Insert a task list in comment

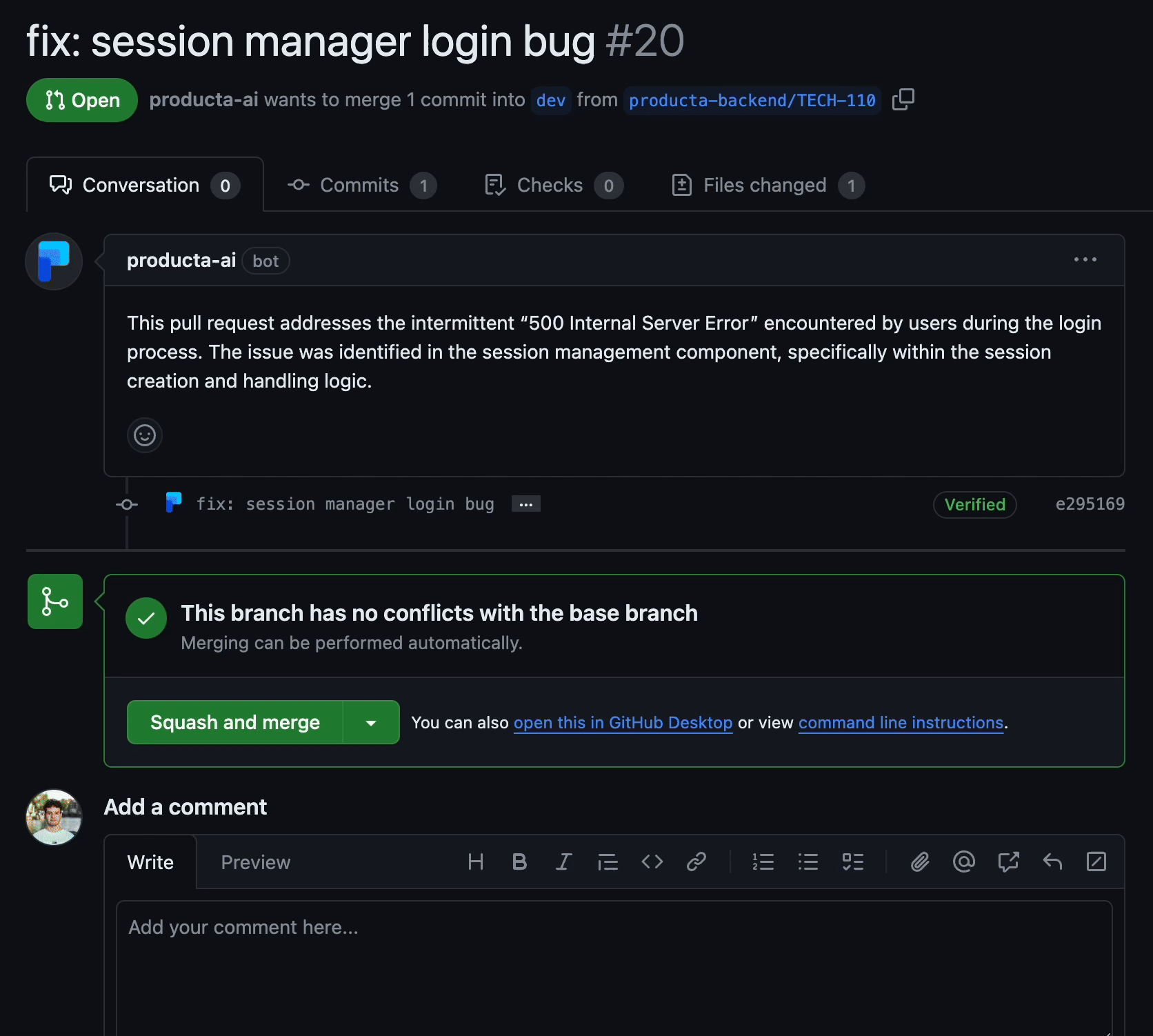[x=853, y=861]
